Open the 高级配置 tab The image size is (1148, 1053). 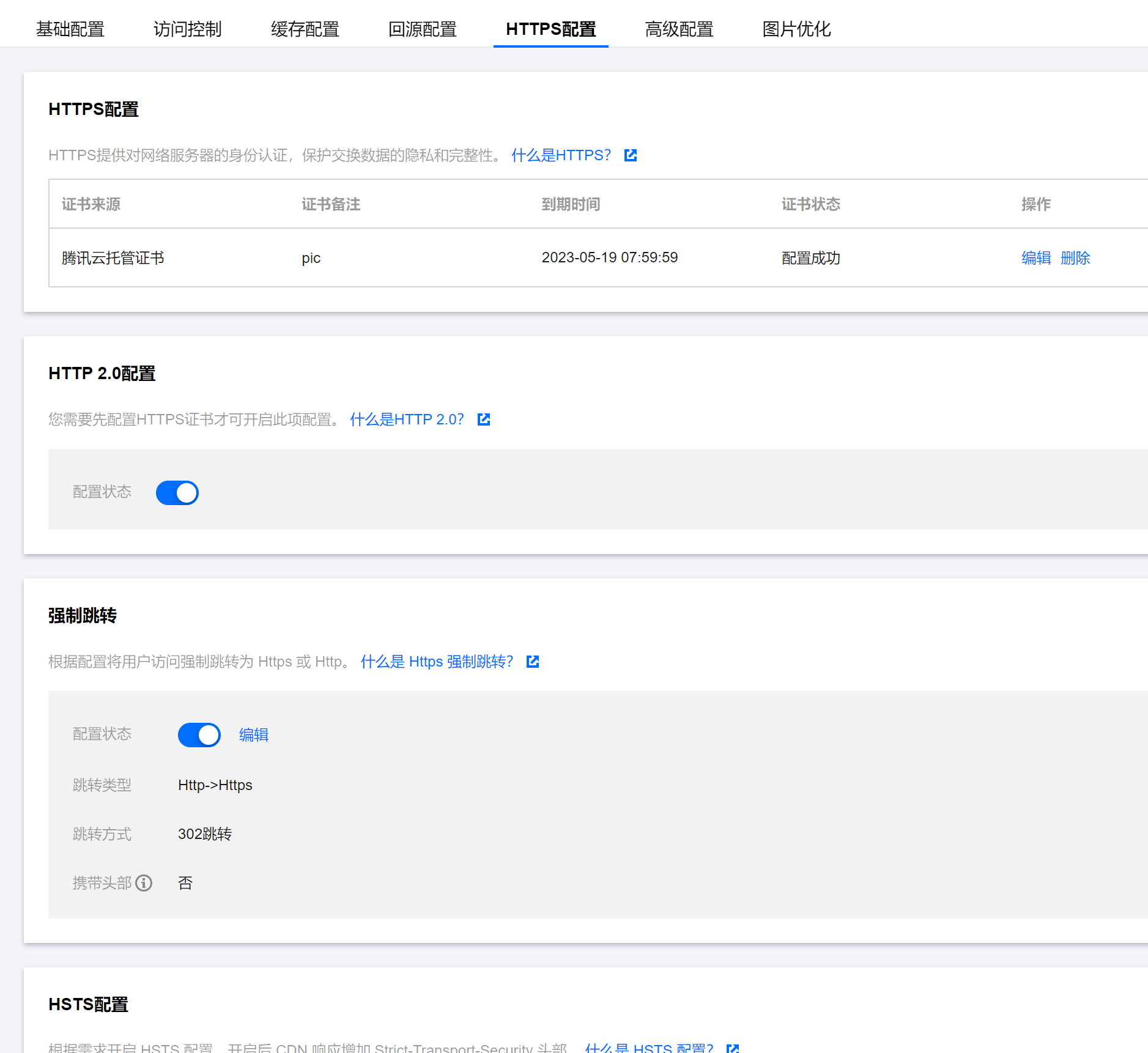click(679, 29)
